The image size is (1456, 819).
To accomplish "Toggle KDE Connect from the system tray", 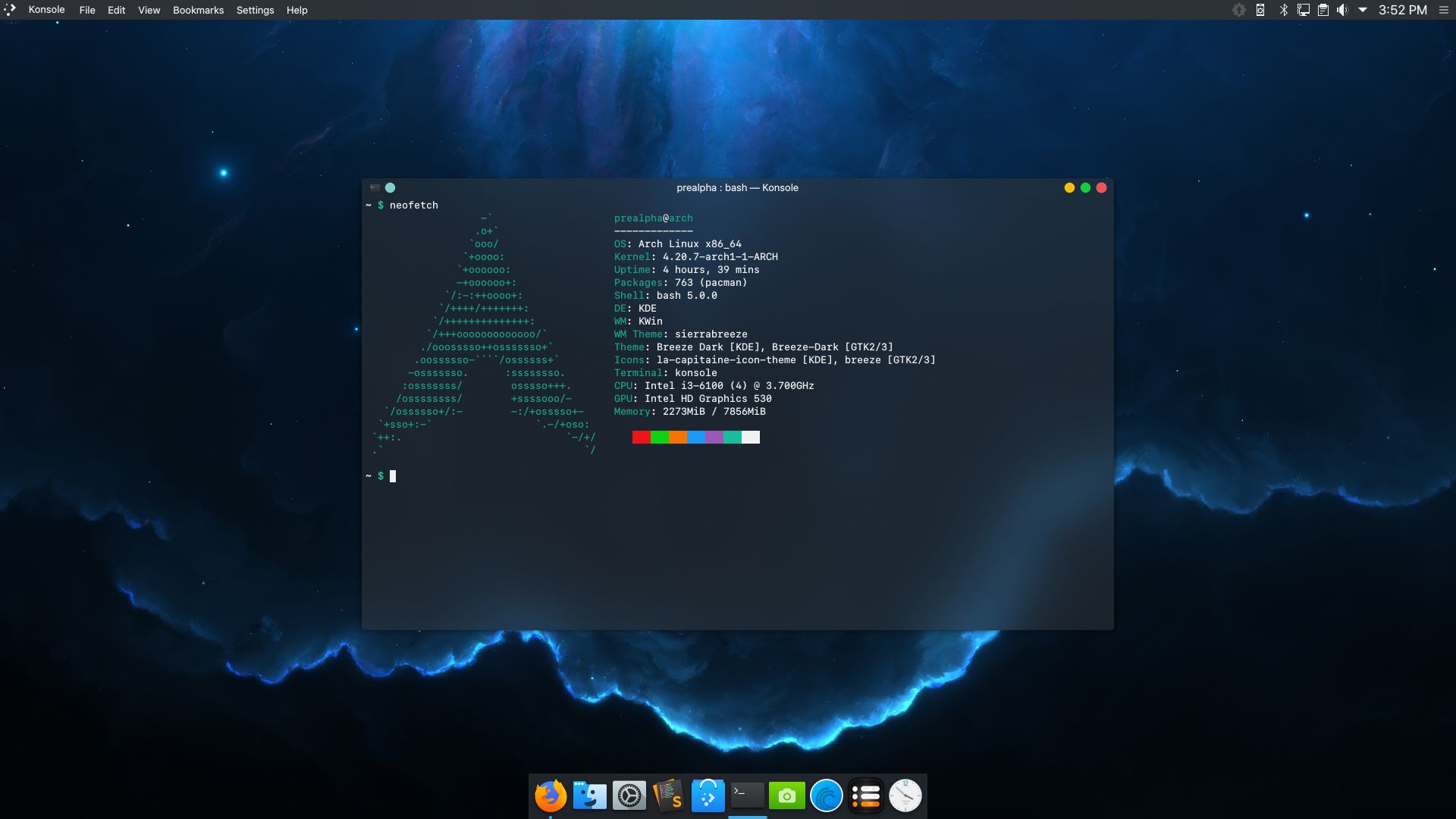I will [1260, 10].
